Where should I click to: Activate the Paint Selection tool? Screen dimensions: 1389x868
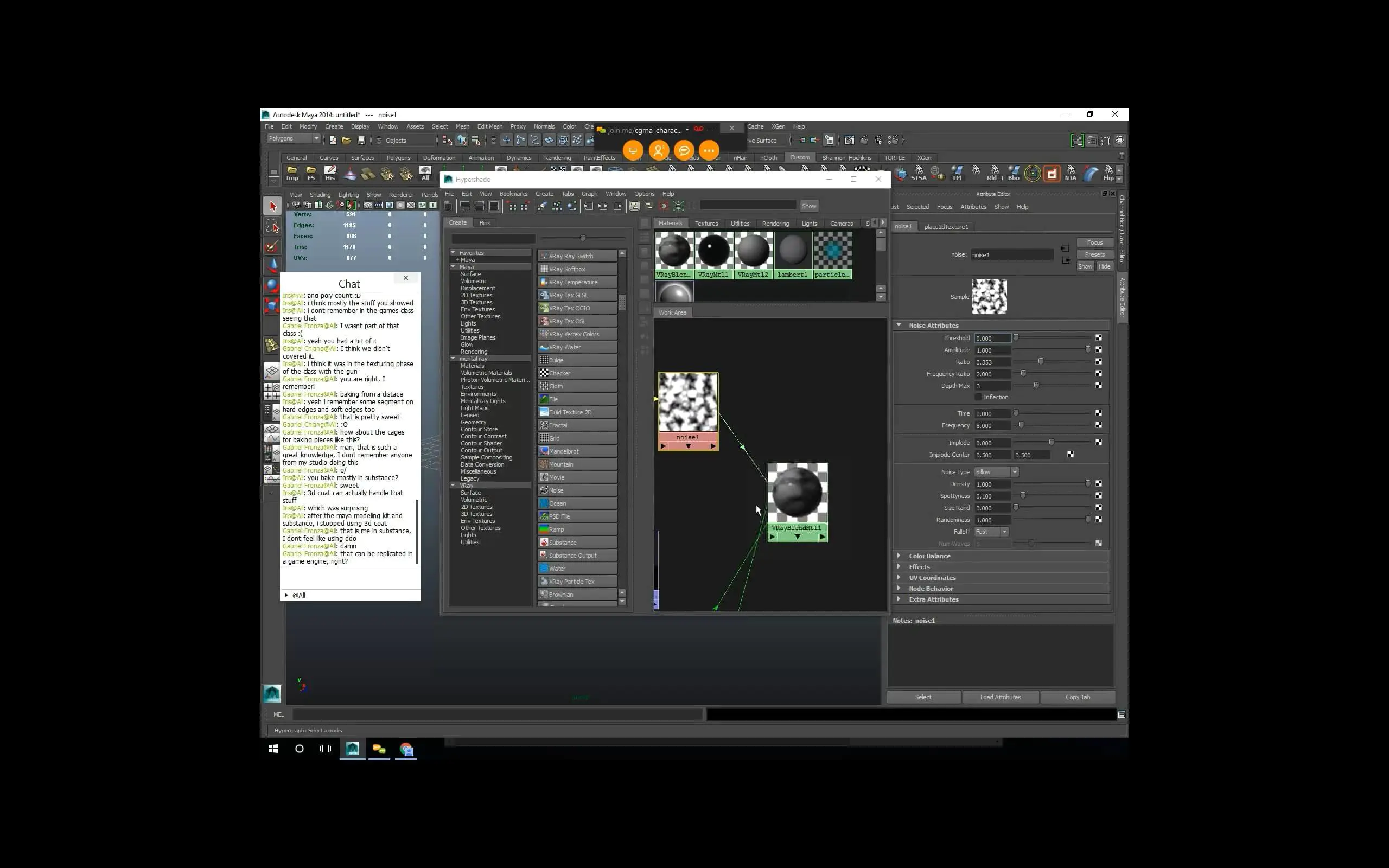point(272,246)
